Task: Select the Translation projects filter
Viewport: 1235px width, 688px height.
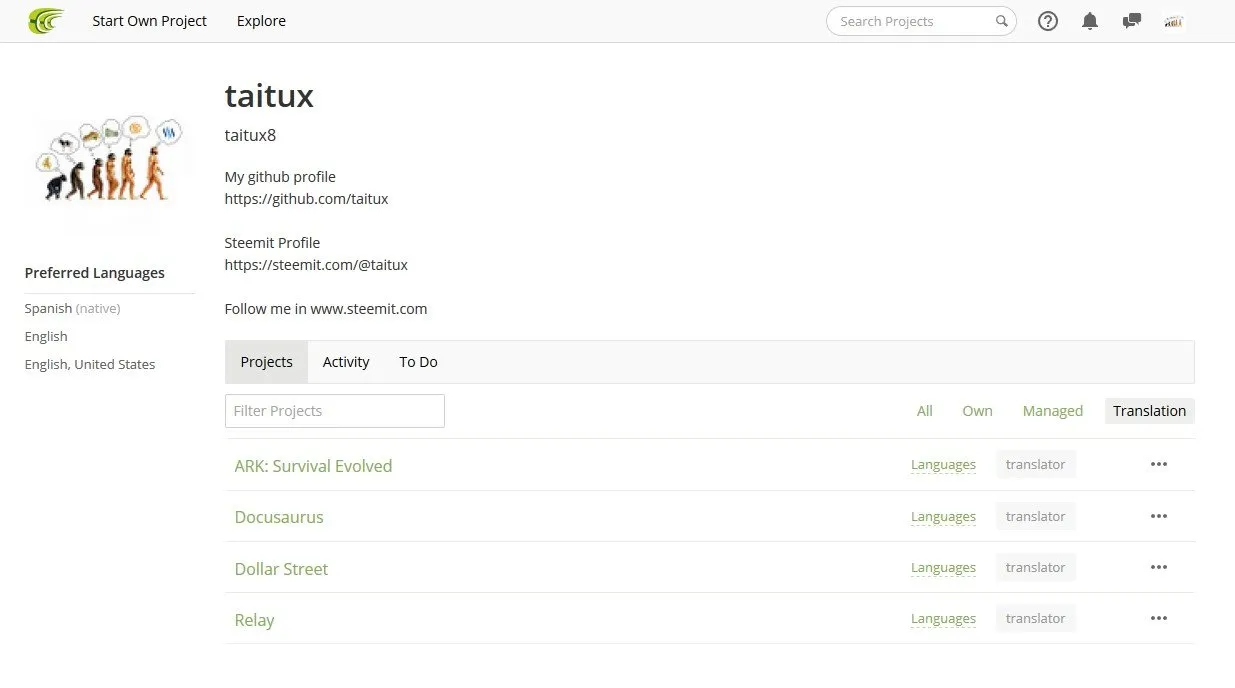Action: [1150, 411]
